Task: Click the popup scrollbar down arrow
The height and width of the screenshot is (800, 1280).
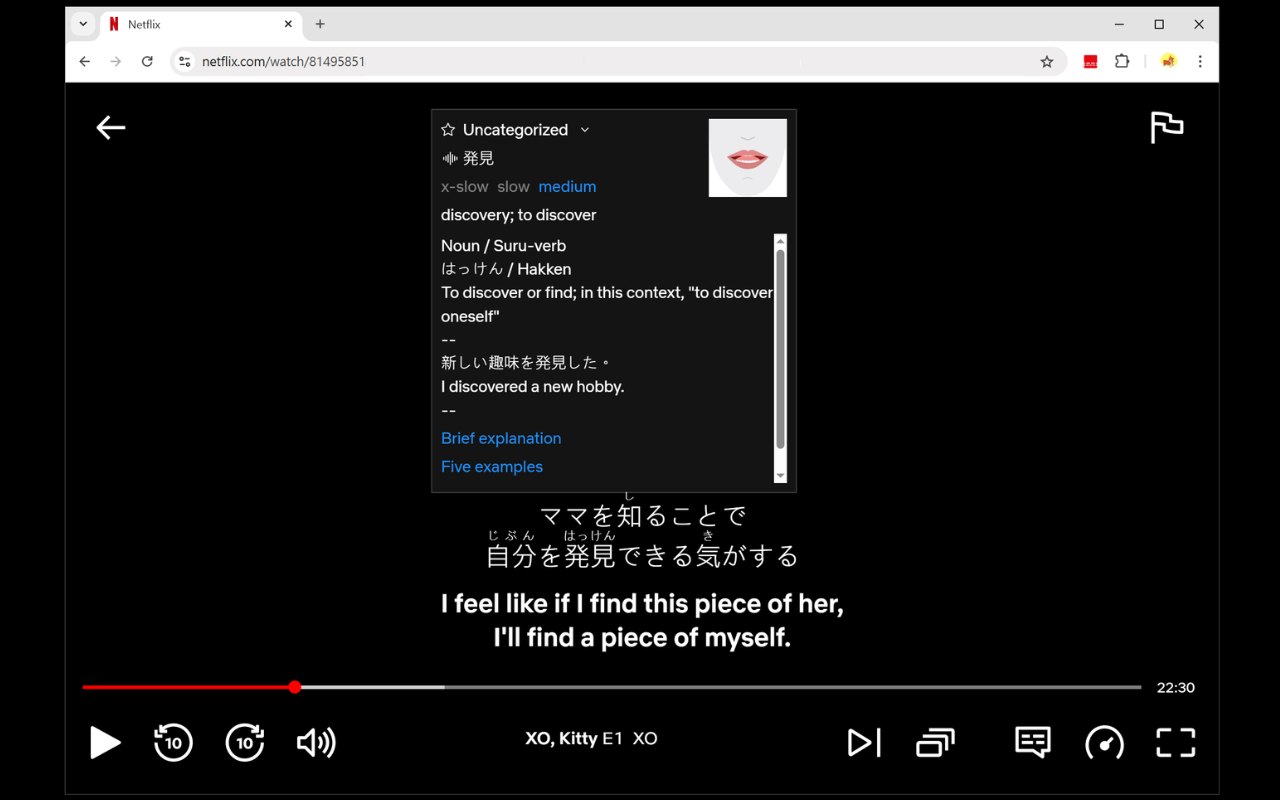Action: (781, 476)
